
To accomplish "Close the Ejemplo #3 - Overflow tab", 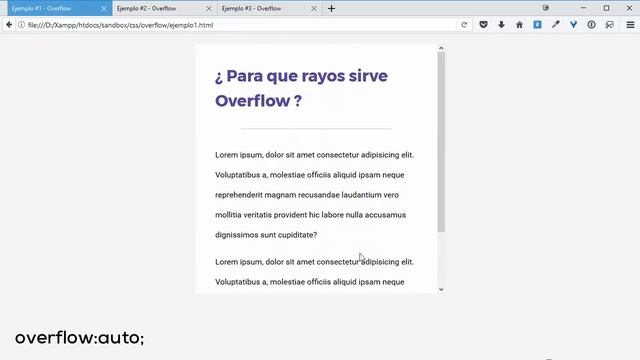I will [314, 9].
